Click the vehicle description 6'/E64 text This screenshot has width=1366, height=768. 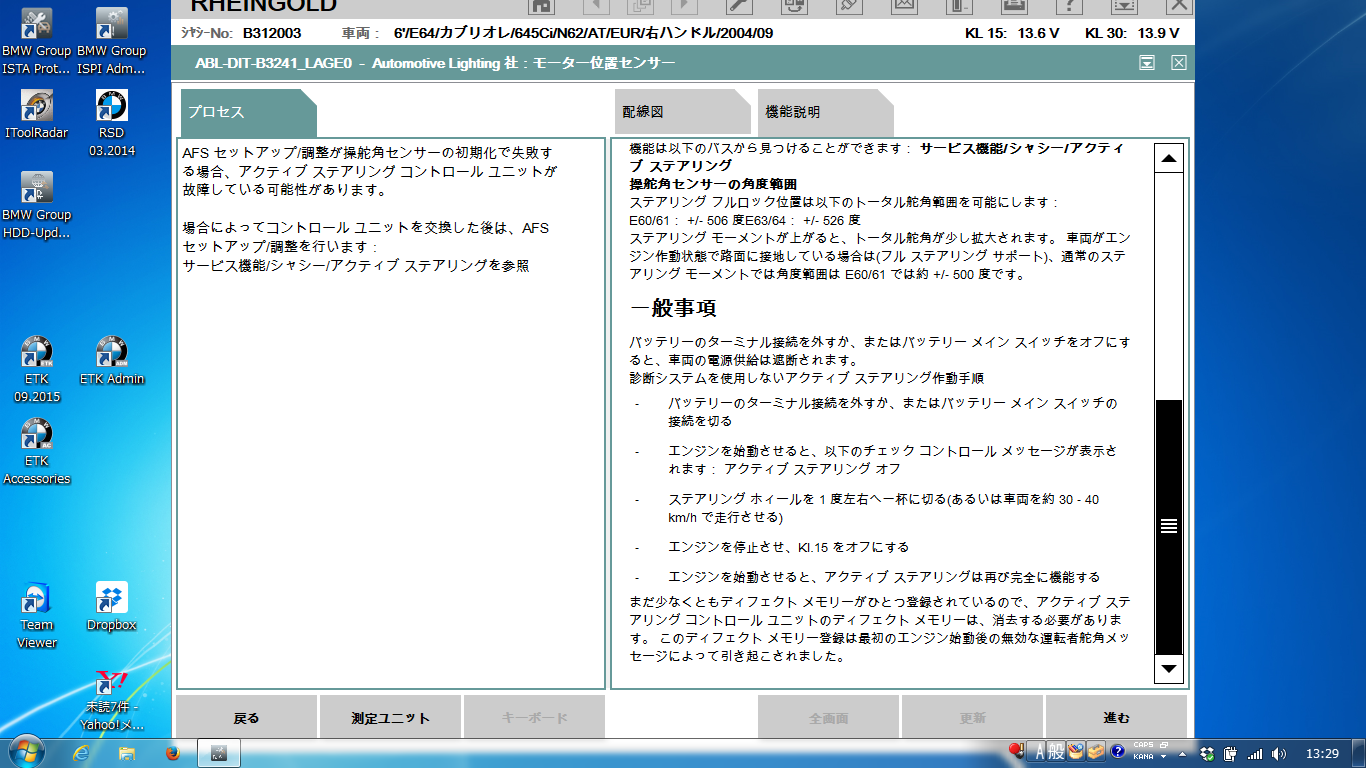tap(584, 33)
